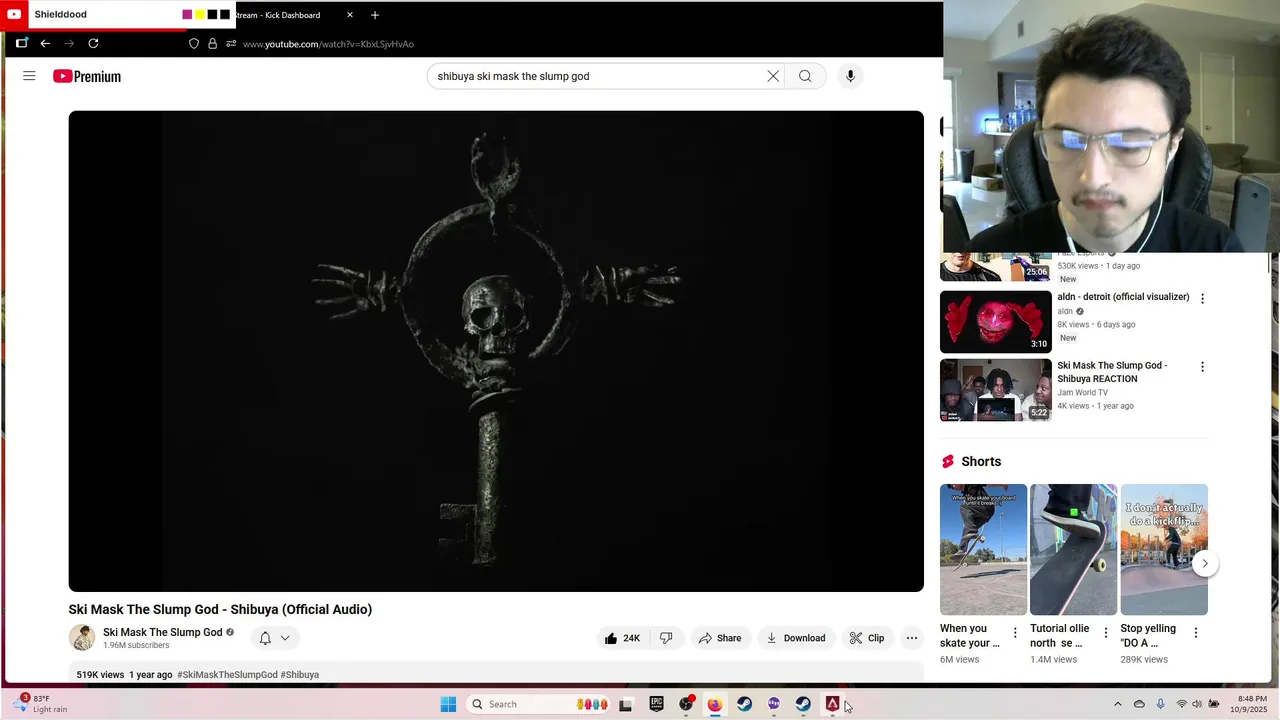Download the video

click(x=796, y=638)
